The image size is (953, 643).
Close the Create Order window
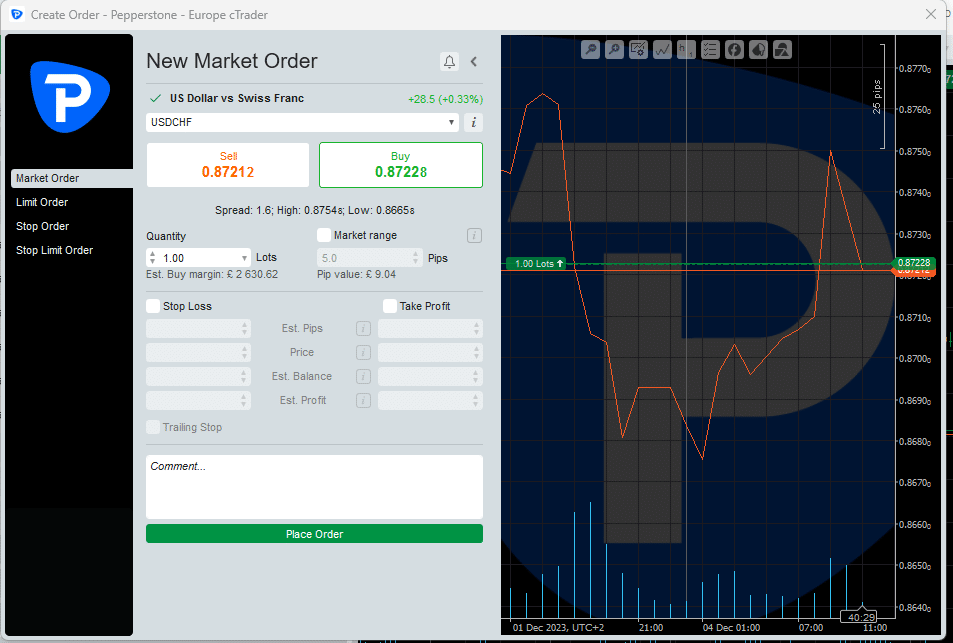click(931, 14)
